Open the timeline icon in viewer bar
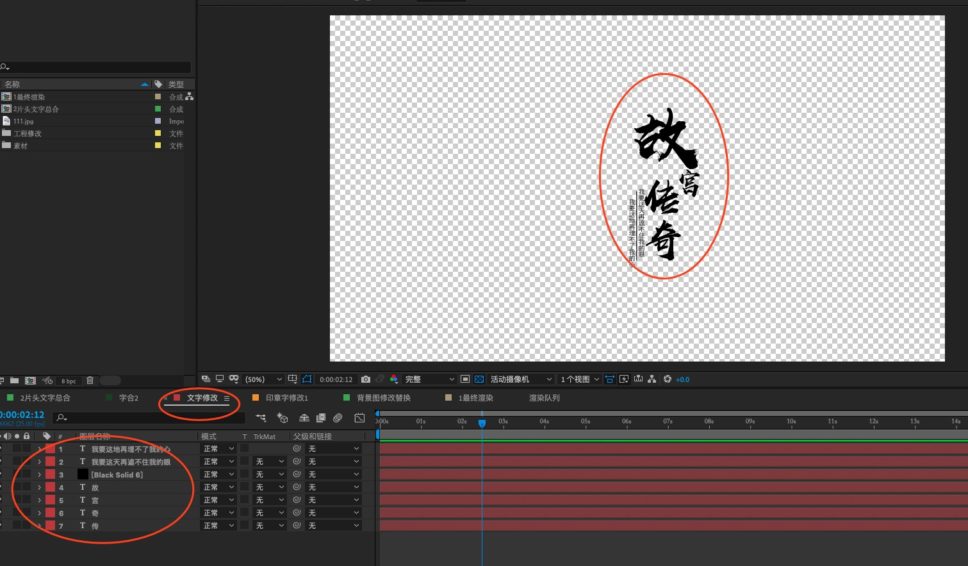 click(638, 379)
